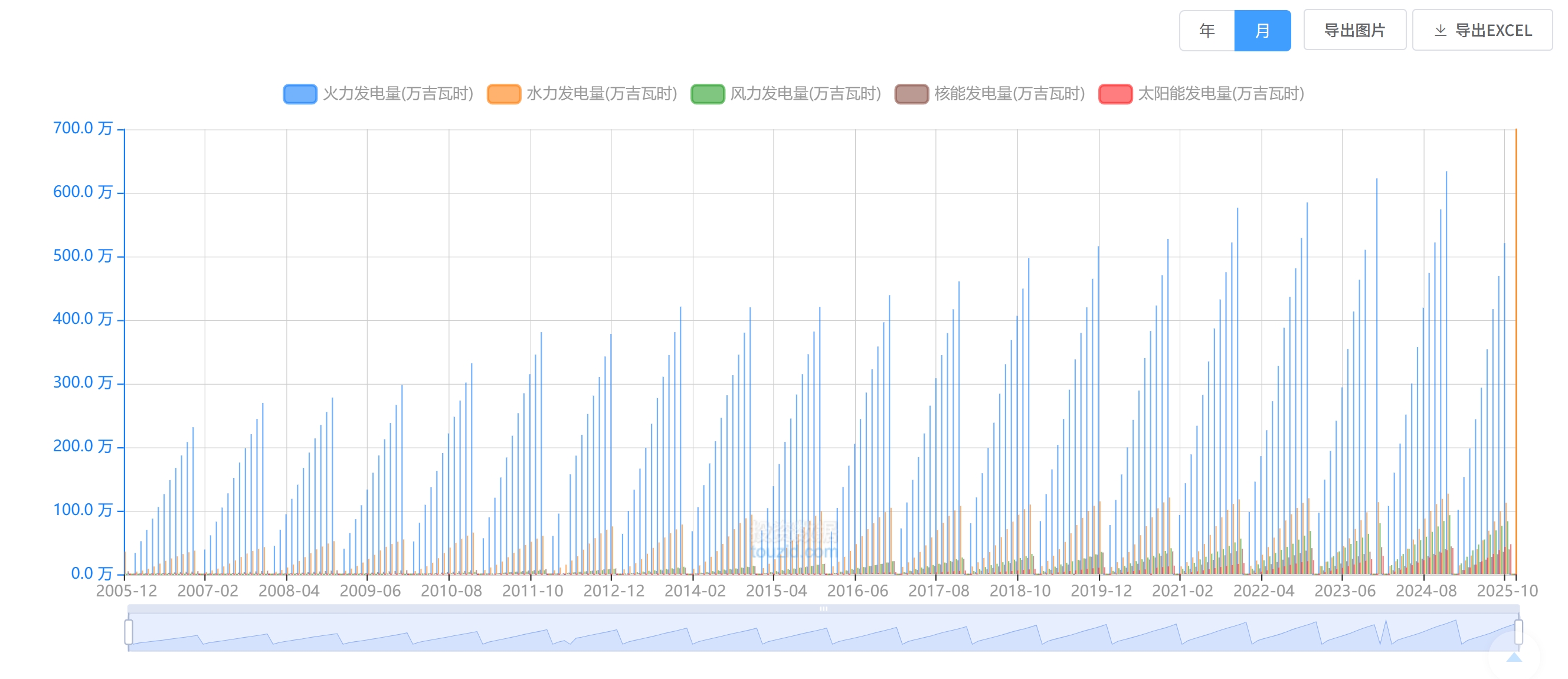This screenshot has width=1568, height=679.
Task: Toggle the blue 火力发电量 legend swatch
Action: pyautogui.click(x=300, y=94)
